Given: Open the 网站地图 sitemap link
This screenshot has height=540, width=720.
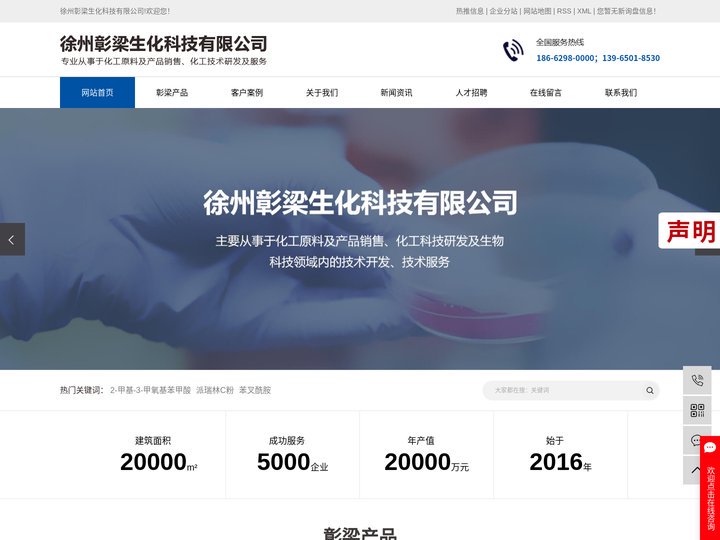Looking at the screenshot, I should click(537, 11).
